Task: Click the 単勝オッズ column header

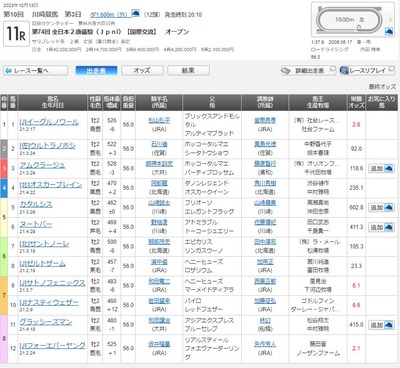Action: point(356,102)
